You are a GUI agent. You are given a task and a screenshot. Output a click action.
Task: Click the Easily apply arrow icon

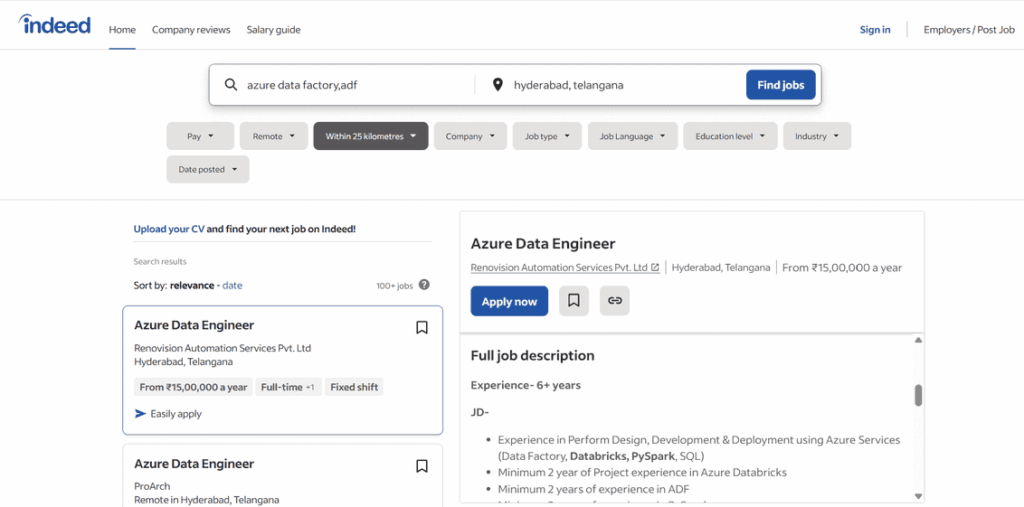140,414
